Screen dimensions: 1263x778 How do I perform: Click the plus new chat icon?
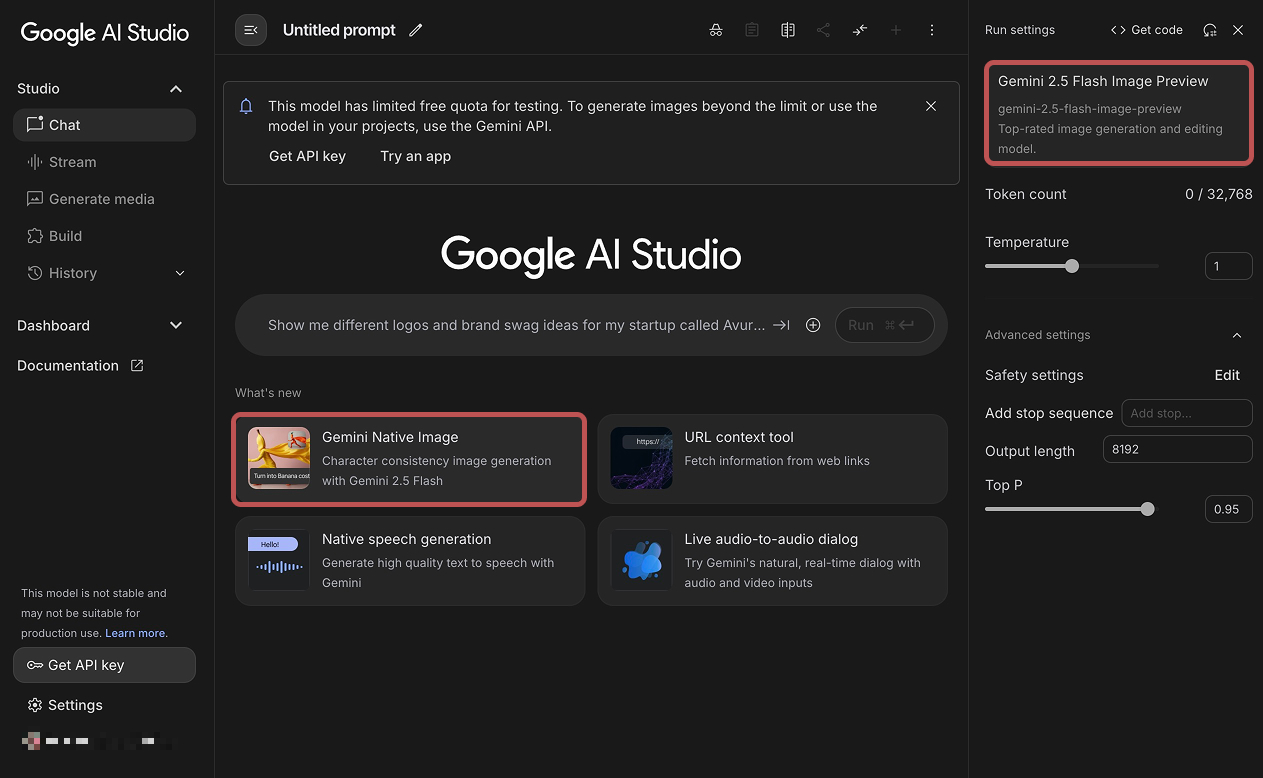[896, 30]
